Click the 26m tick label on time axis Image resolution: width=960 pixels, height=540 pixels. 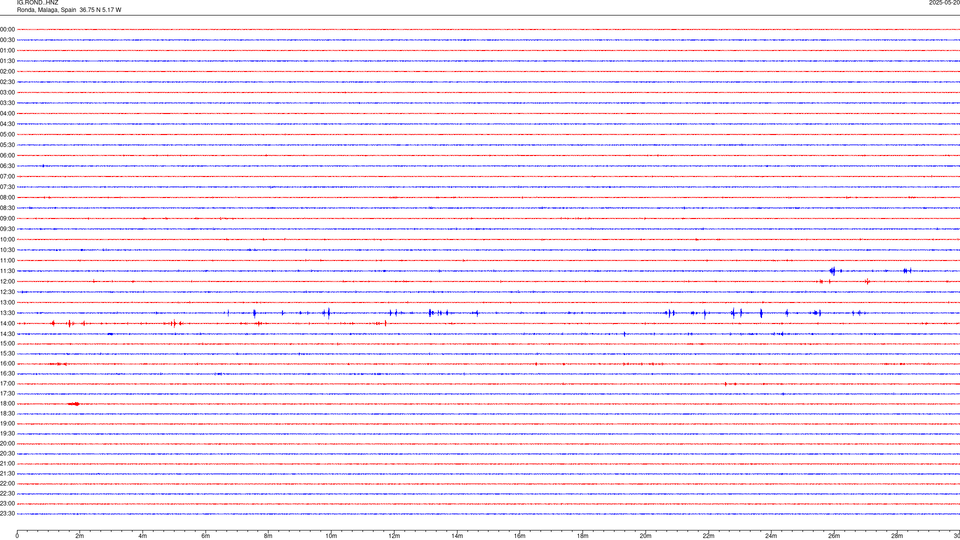[834, 536]
